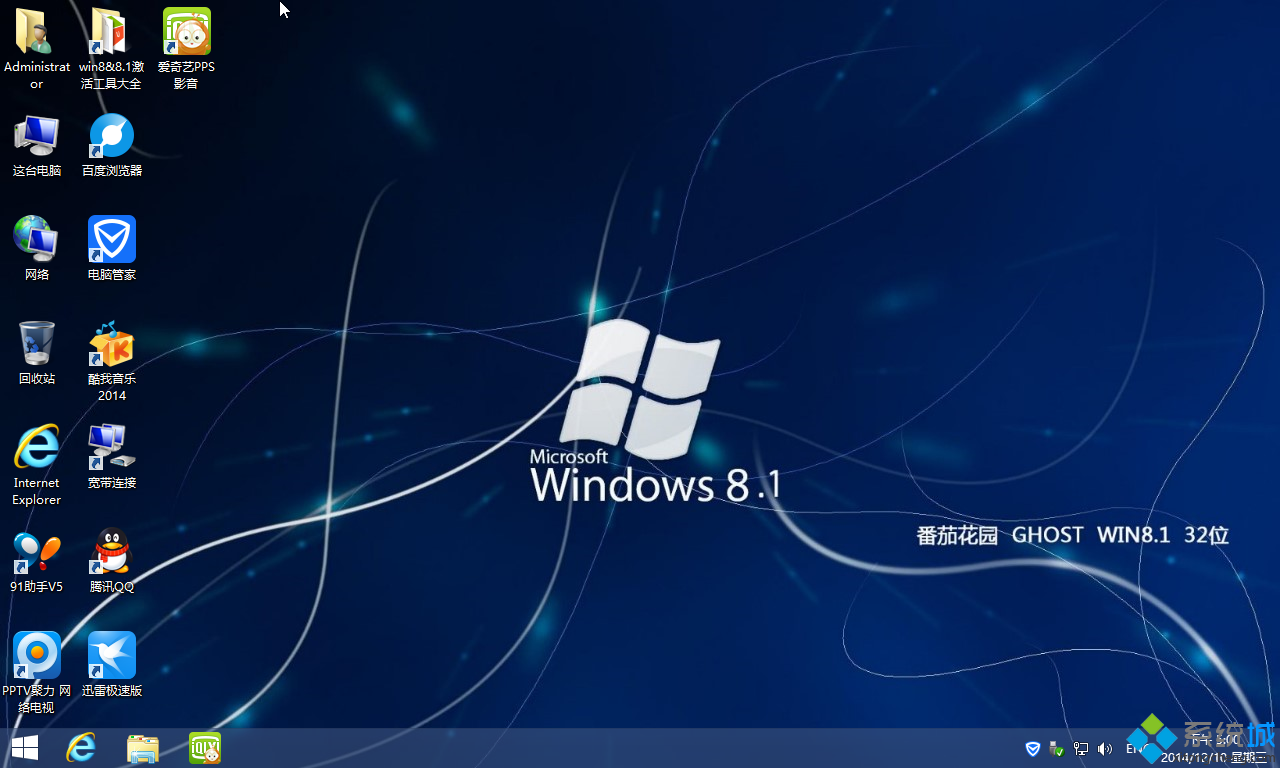Open the 宽带连接 broadband connection icon

(111, 448)
